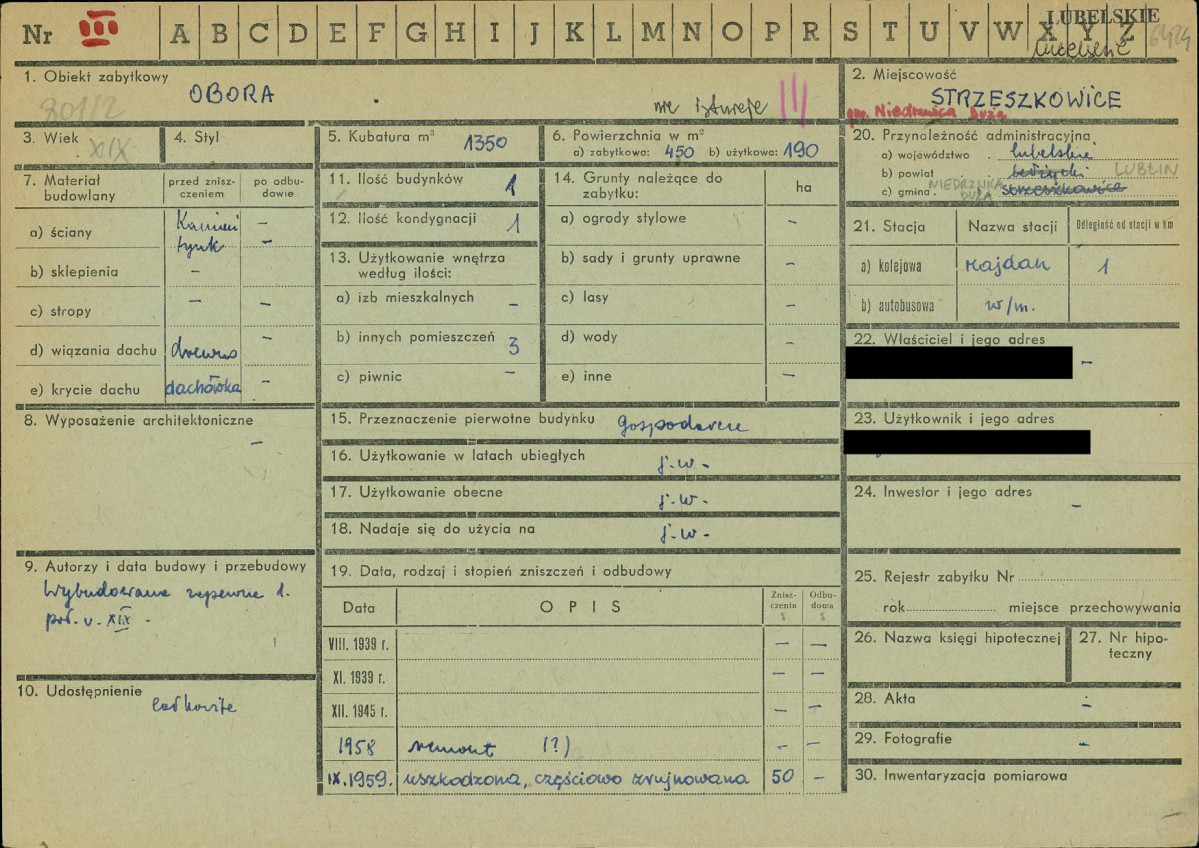Select letter S in alphabet index
Screen dimensions: 1199x848
pos(850,32)
